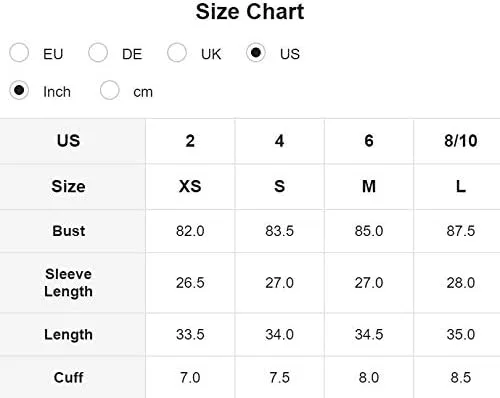Select the DE sizing radio button
This screenshot has width=500, height=398.
tap(98, 53)
